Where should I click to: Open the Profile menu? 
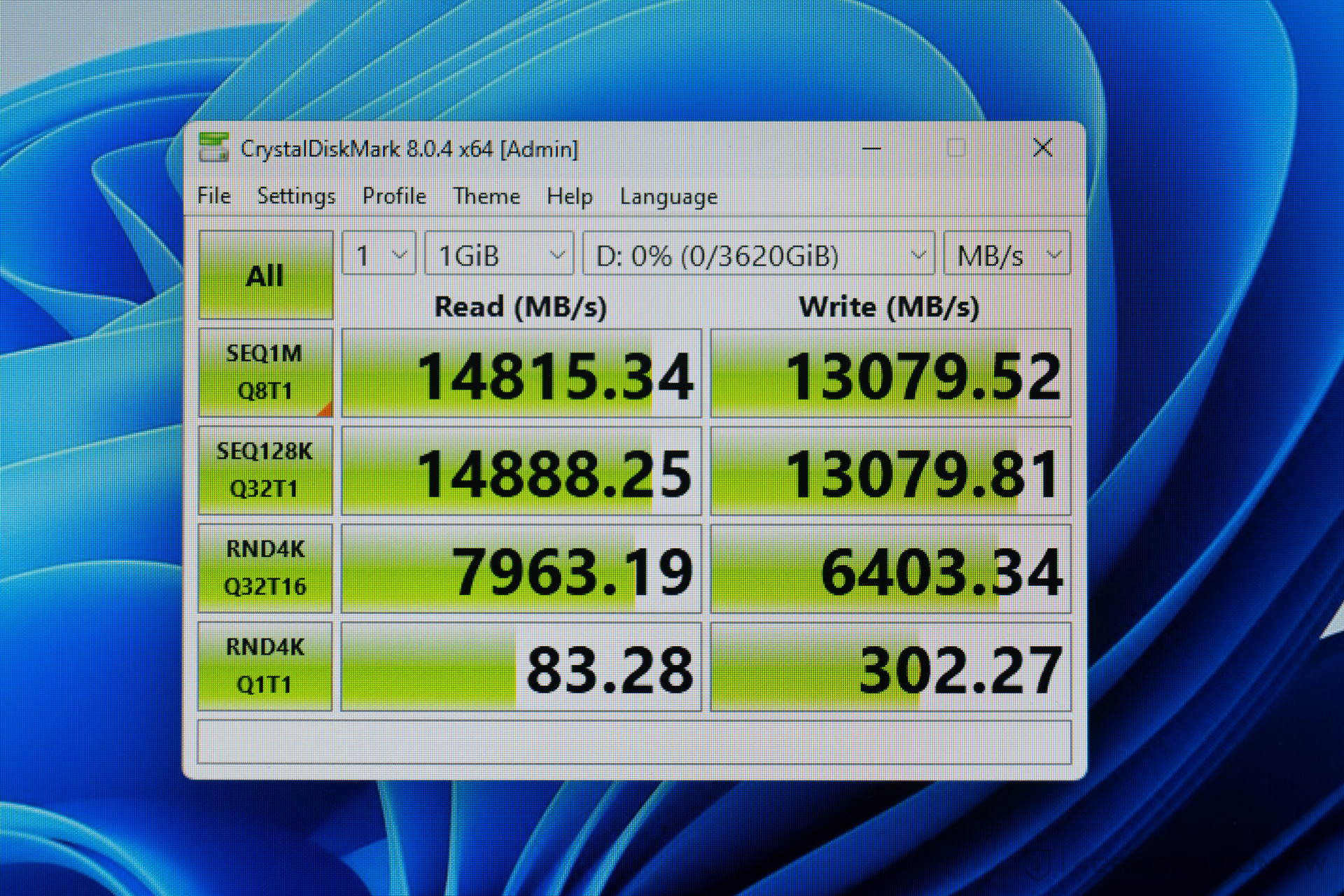(x=394, y=196)
